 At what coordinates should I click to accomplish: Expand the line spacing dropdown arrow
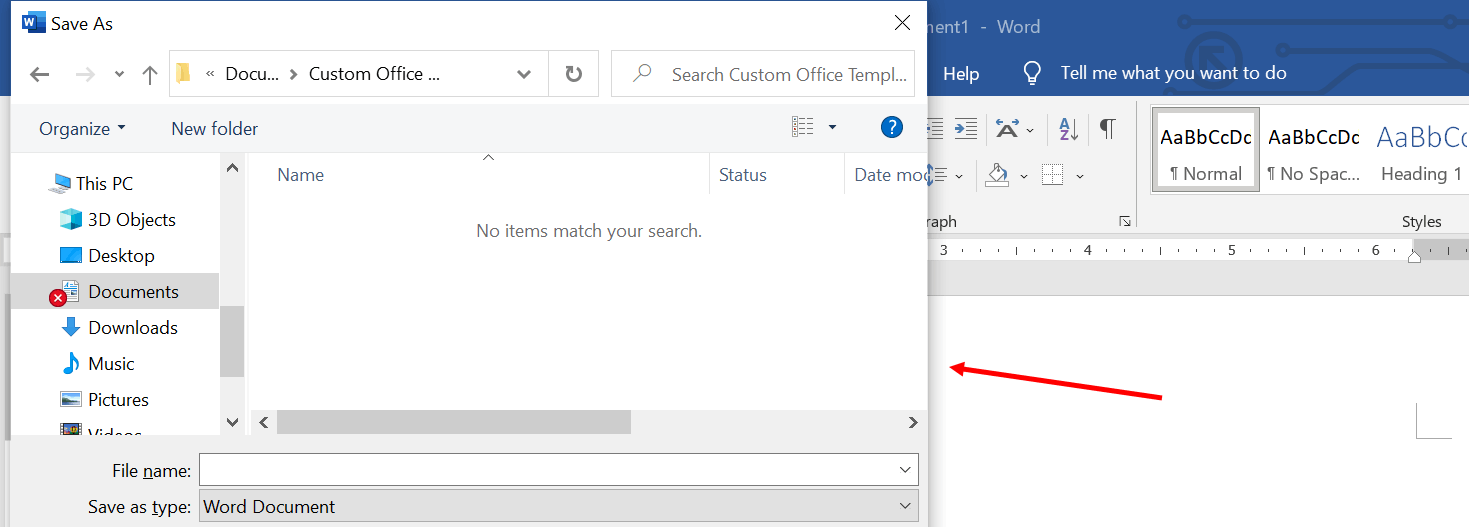(x=959, y=176)
